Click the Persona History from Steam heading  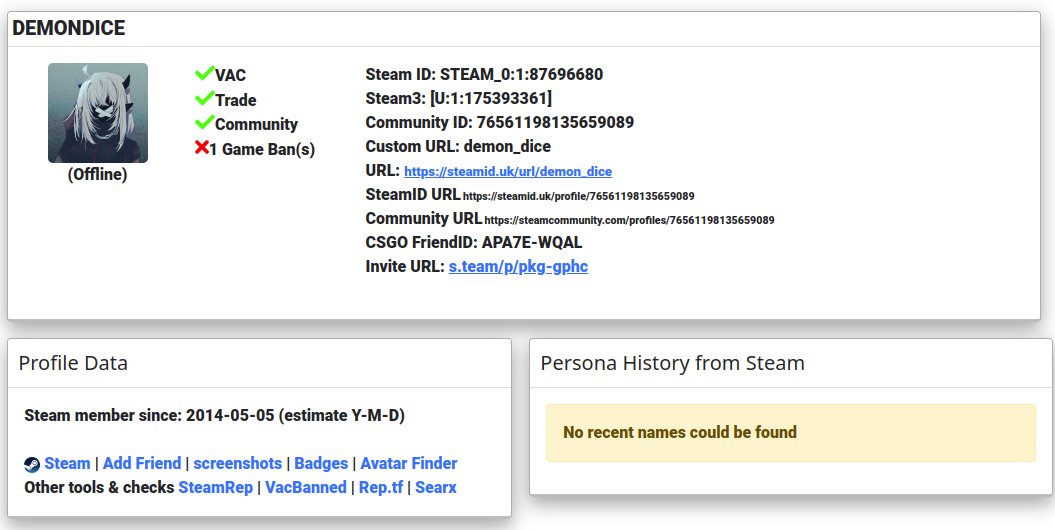[672, 363]
